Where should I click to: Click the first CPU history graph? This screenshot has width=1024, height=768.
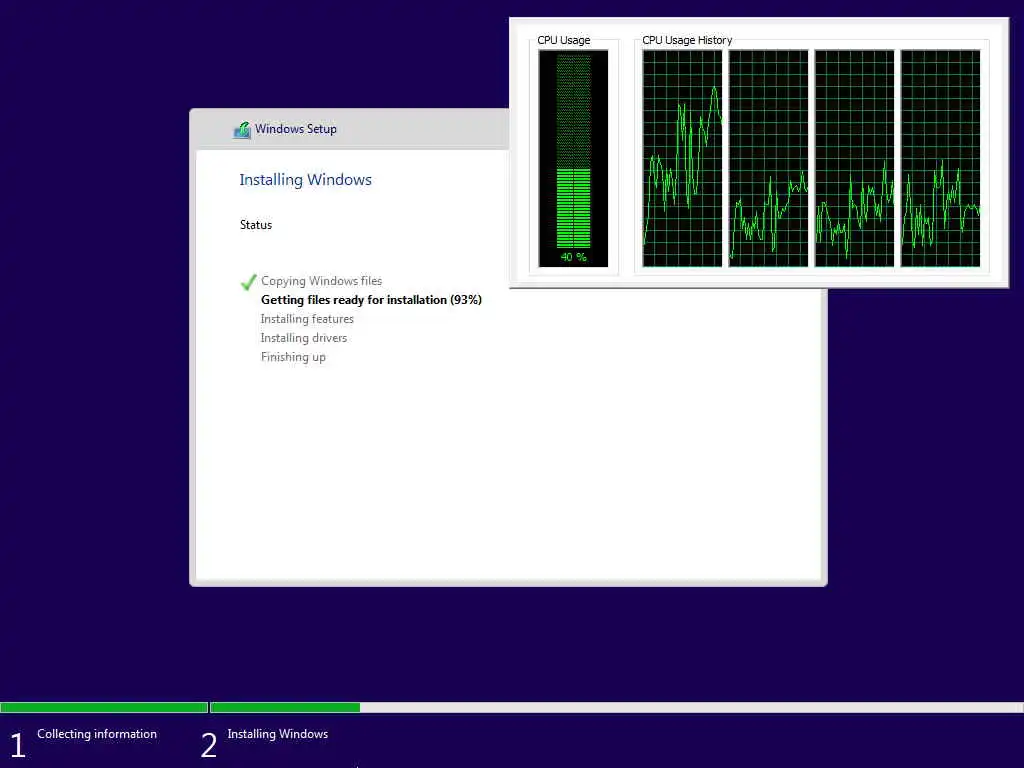click(x=682, y=159)
